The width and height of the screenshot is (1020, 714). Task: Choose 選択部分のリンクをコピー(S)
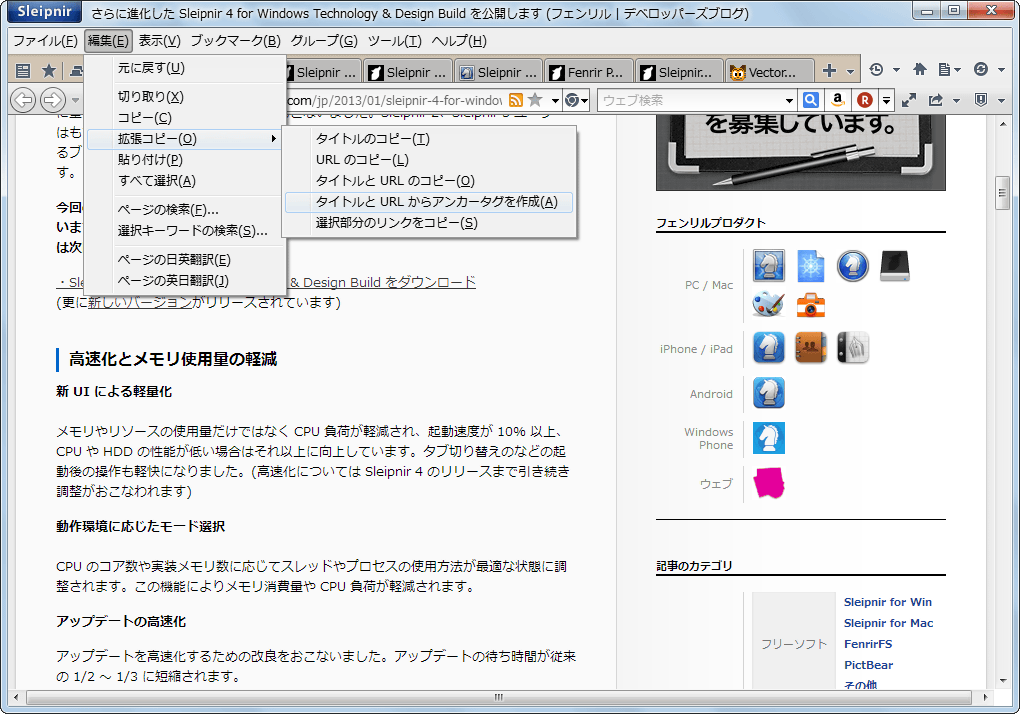tap(430, 223)
